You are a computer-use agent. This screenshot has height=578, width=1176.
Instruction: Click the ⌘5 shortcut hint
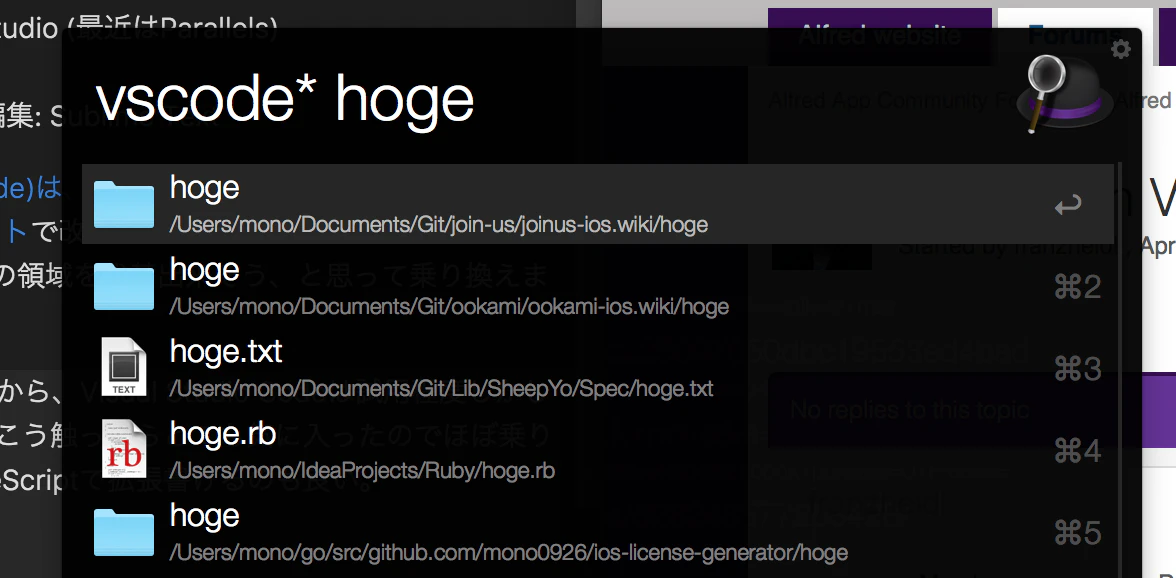[1078, 532]
